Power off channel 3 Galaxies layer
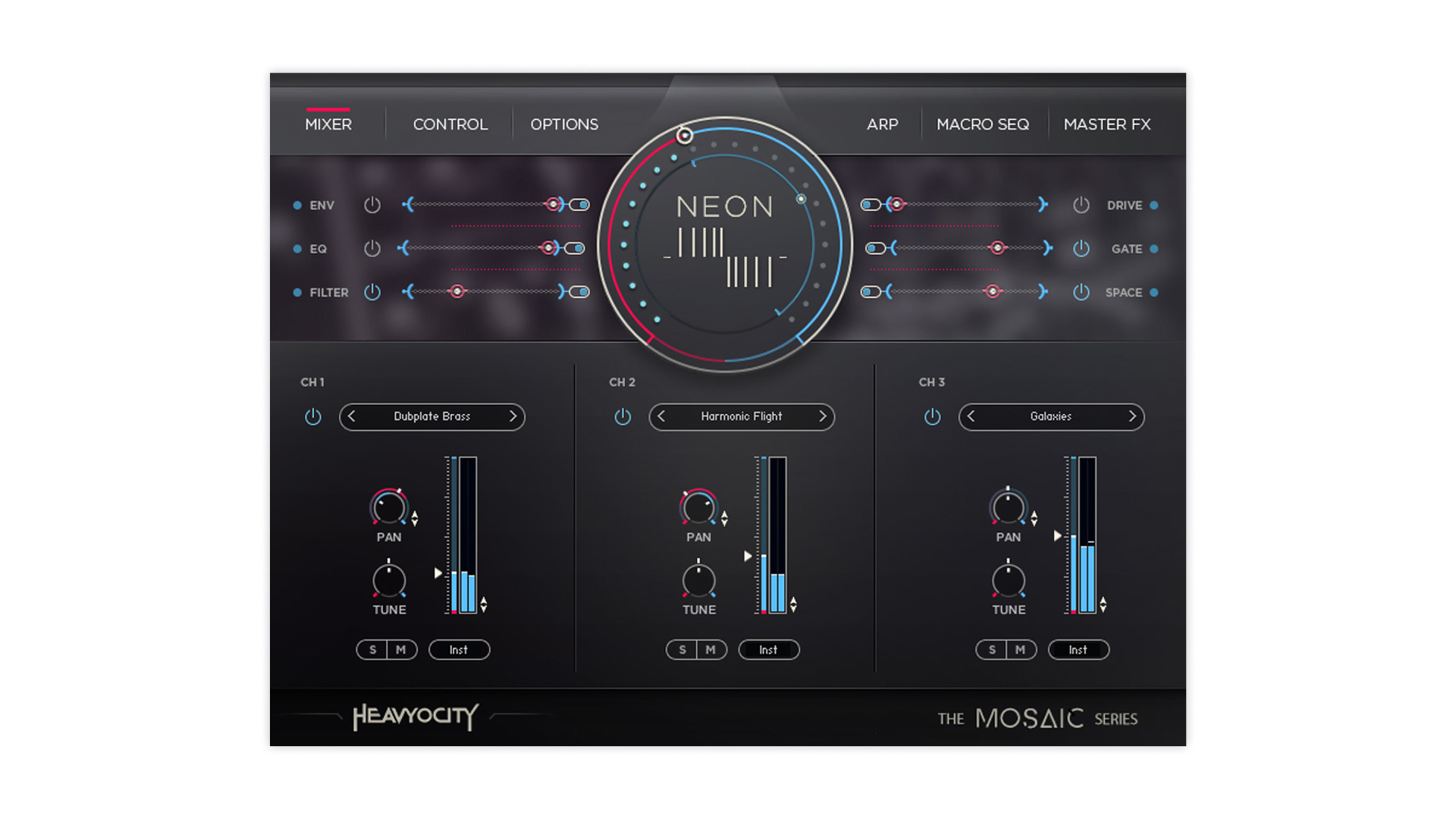The width and height of the screenshot is (1456, 819). click(932, 416)
